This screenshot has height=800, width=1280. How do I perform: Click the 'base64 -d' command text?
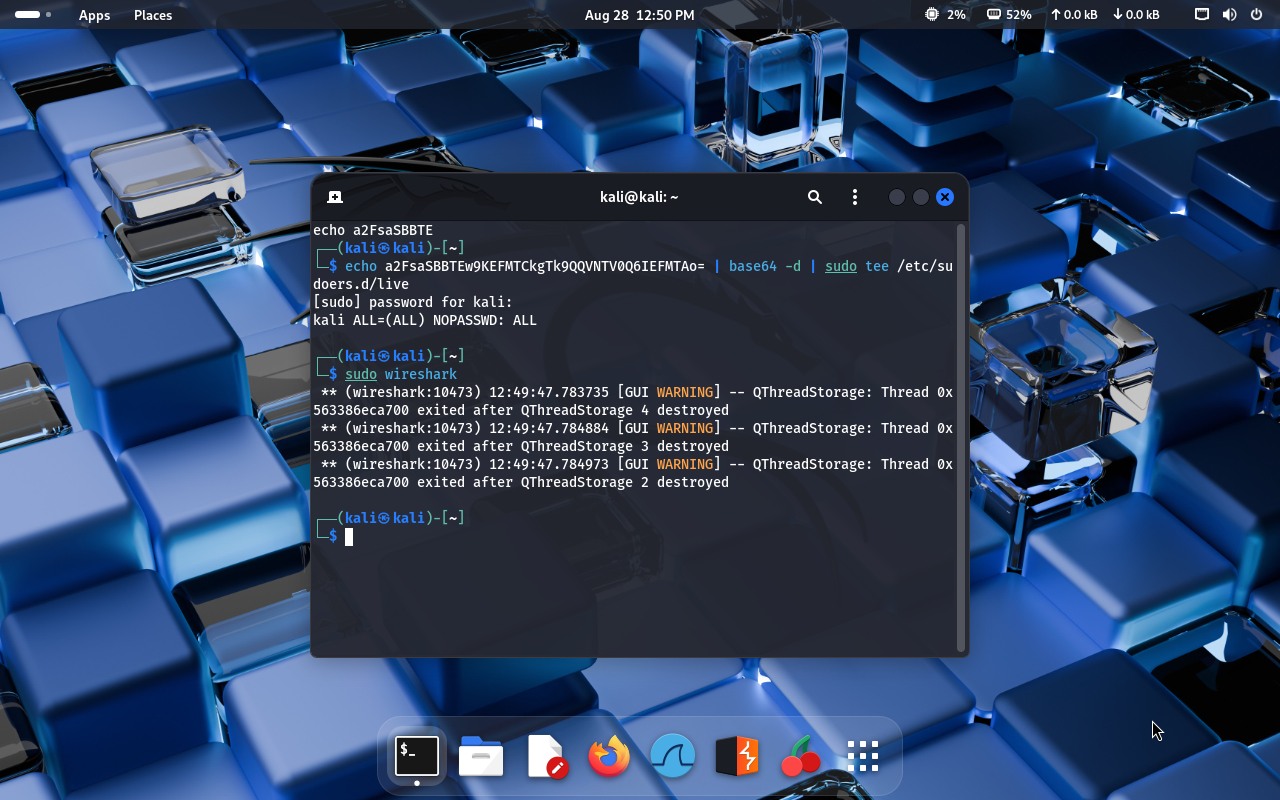(765, 266)
